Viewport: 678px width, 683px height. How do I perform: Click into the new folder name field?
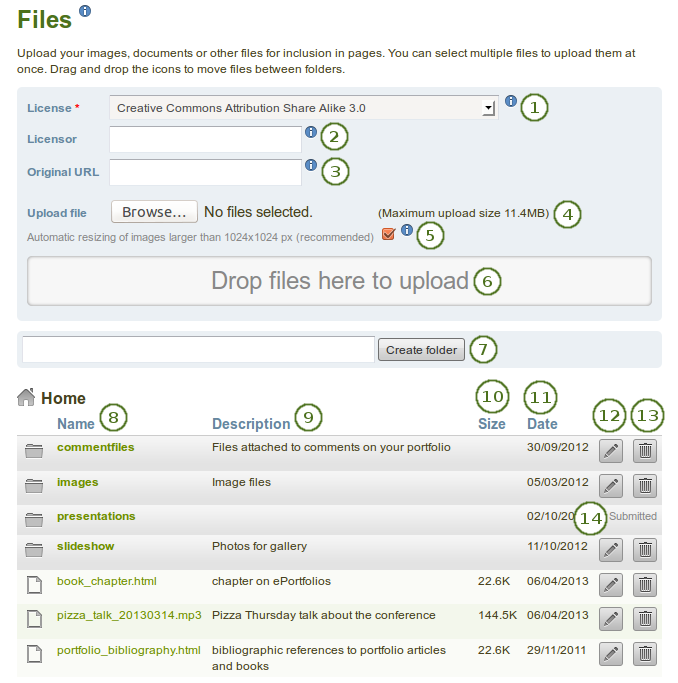198,349
